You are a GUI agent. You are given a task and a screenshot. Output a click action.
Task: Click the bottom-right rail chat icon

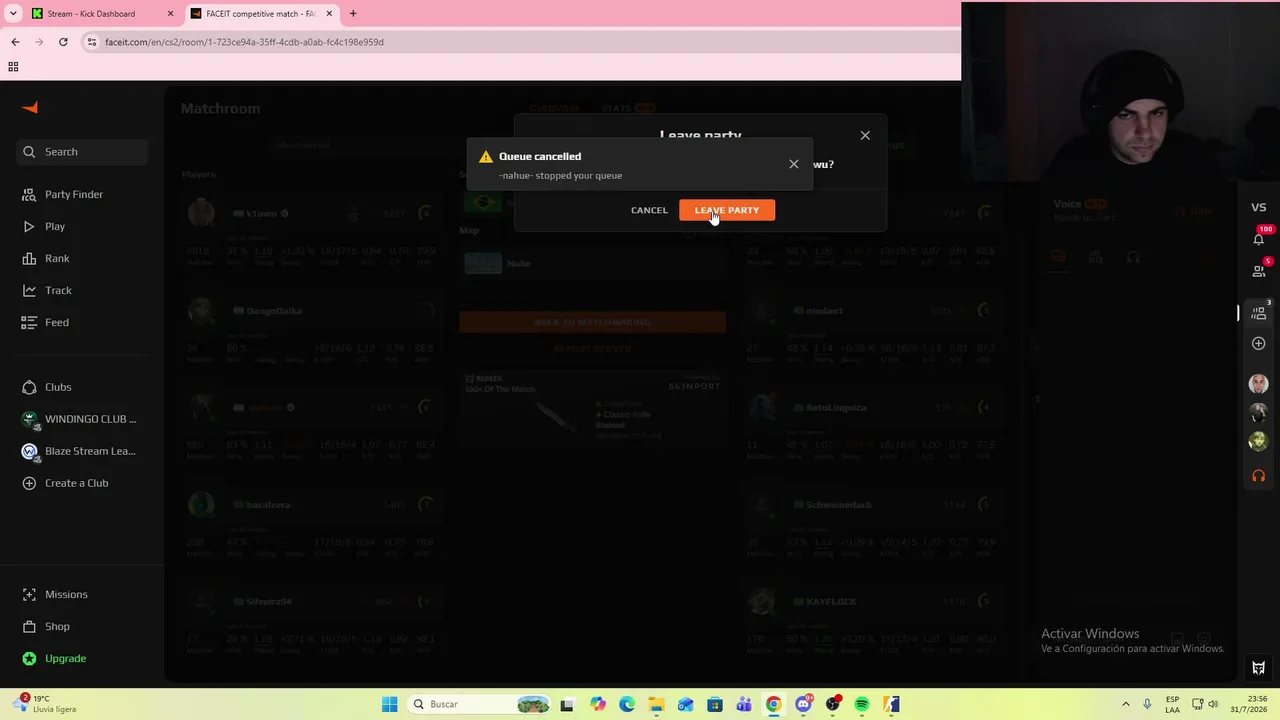[x=1259, y=668]
